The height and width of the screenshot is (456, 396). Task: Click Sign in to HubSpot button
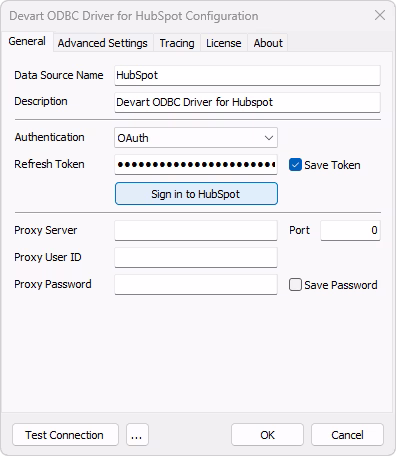(x=196, y=194)
